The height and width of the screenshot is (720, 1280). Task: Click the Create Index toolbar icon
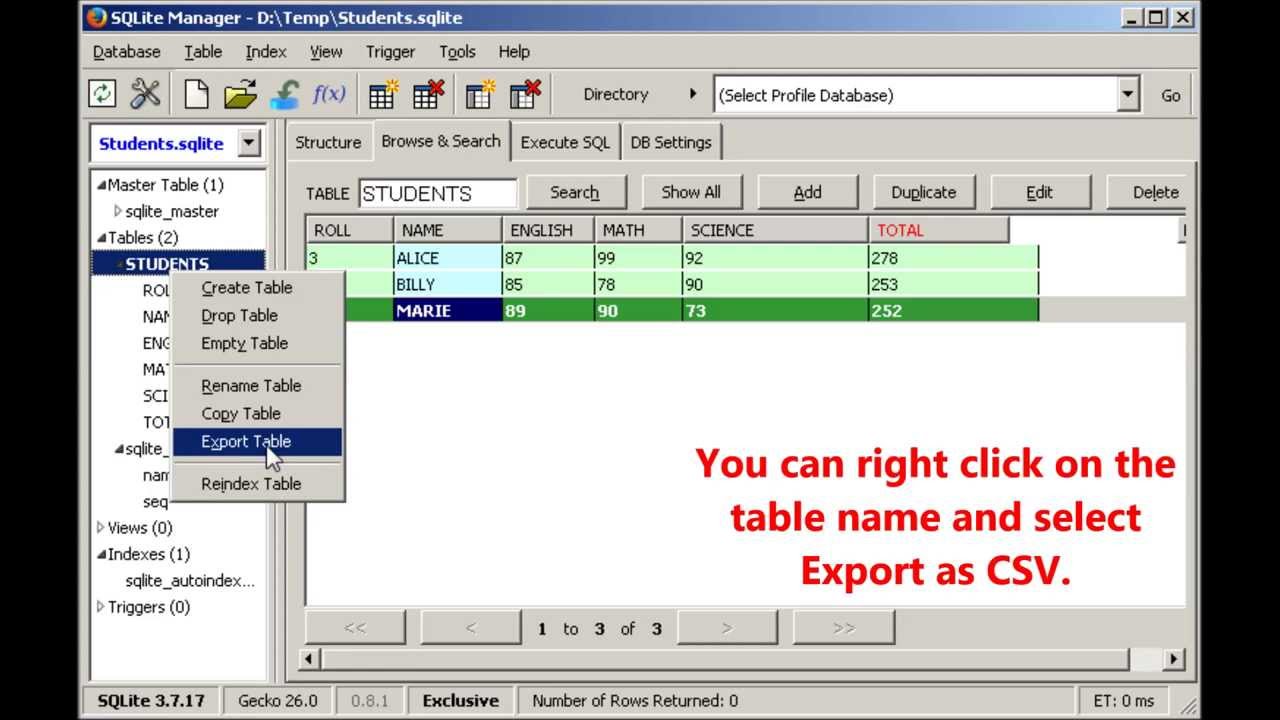[x=481, y=95]
